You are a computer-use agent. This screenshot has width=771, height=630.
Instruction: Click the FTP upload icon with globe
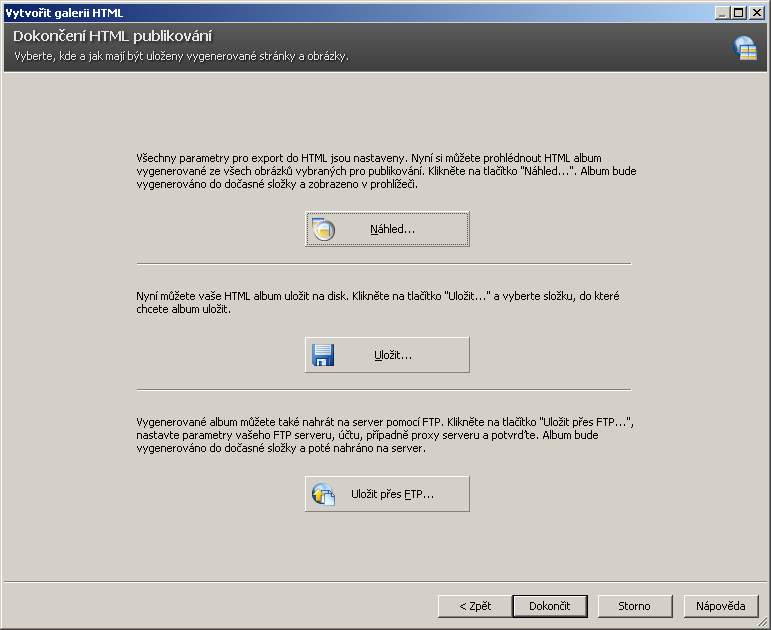point(322,494)
